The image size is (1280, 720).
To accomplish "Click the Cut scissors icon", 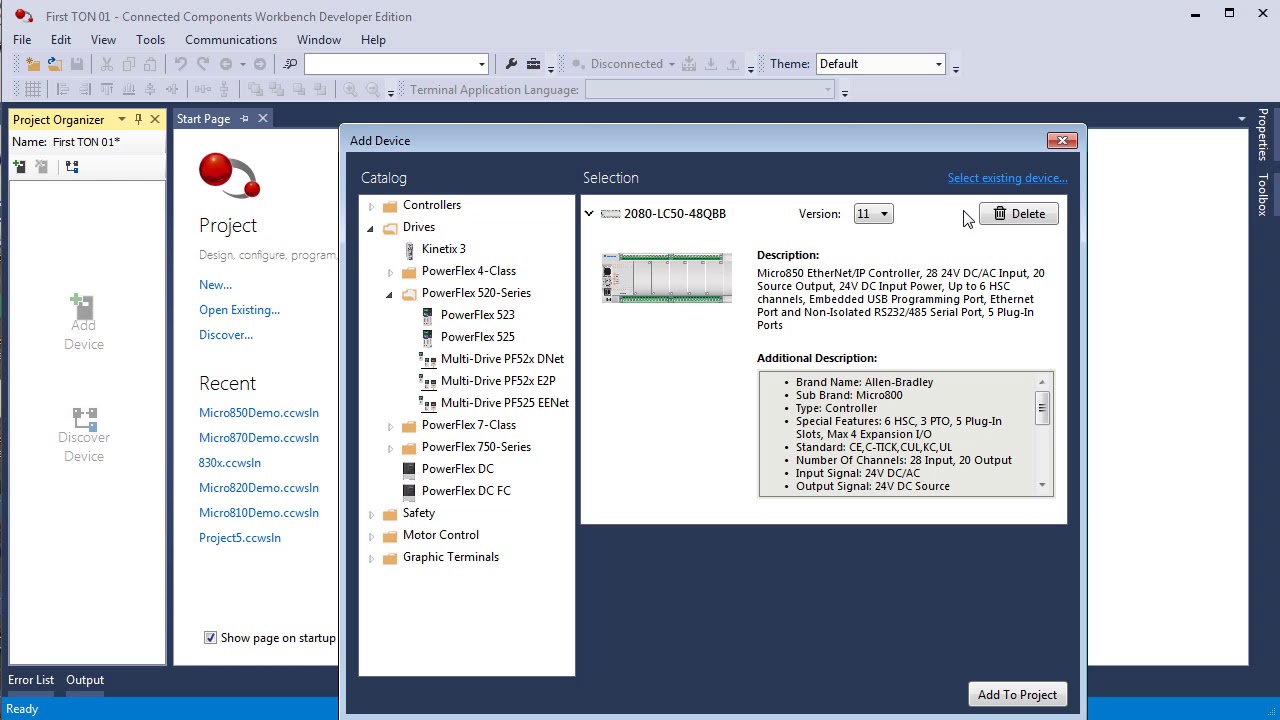I will 107,64.
